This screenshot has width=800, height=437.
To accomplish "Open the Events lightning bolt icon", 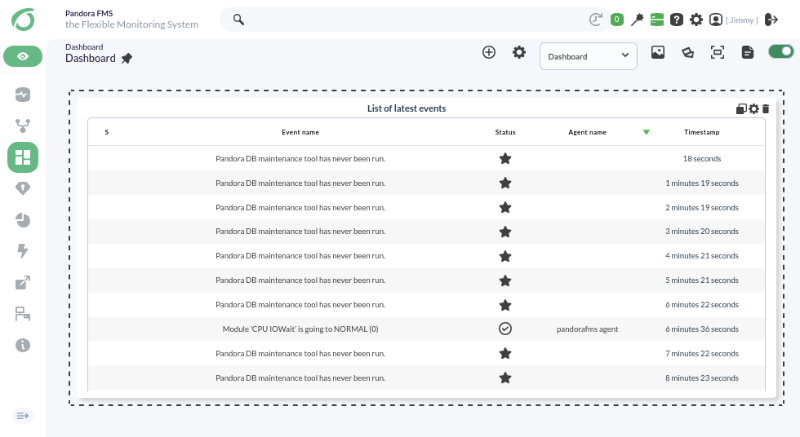I will pyautogui.click(x=22, y=251).
